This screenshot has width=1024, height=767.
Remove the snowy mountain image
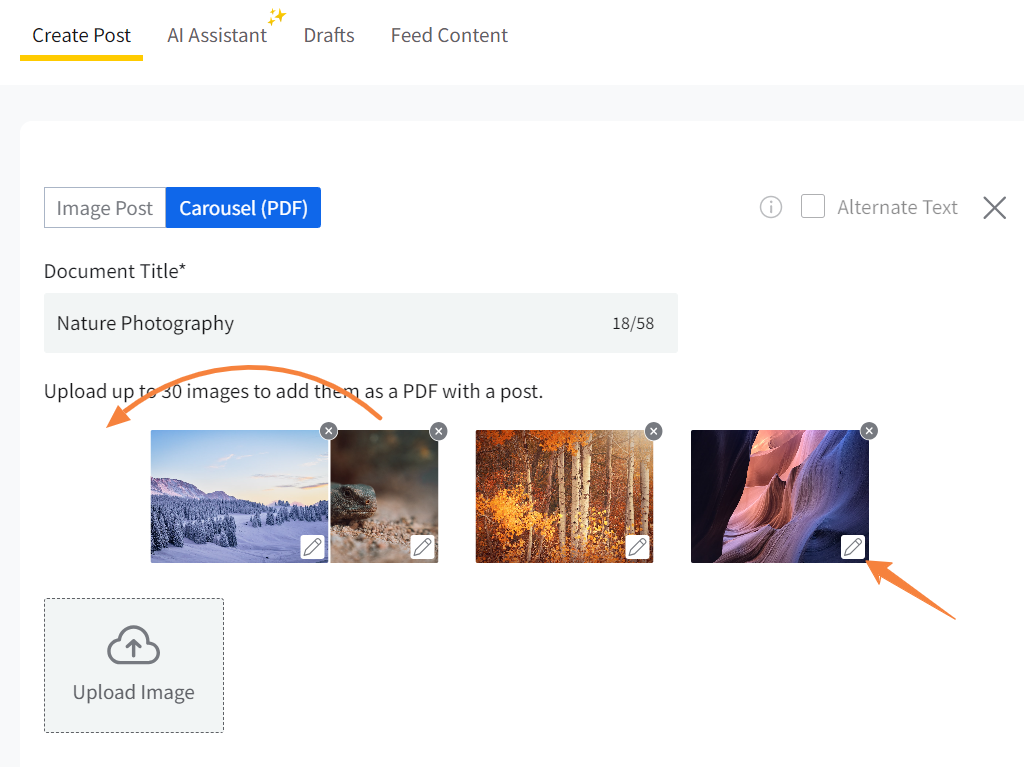pos(329,431)
